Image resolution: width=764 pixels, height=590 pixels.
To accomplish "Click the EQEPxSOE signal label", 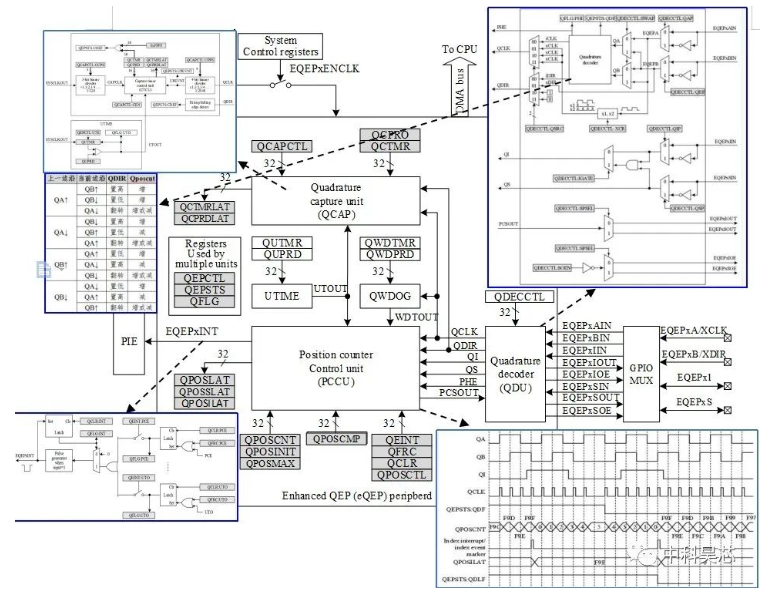I will tap(587, 411).
